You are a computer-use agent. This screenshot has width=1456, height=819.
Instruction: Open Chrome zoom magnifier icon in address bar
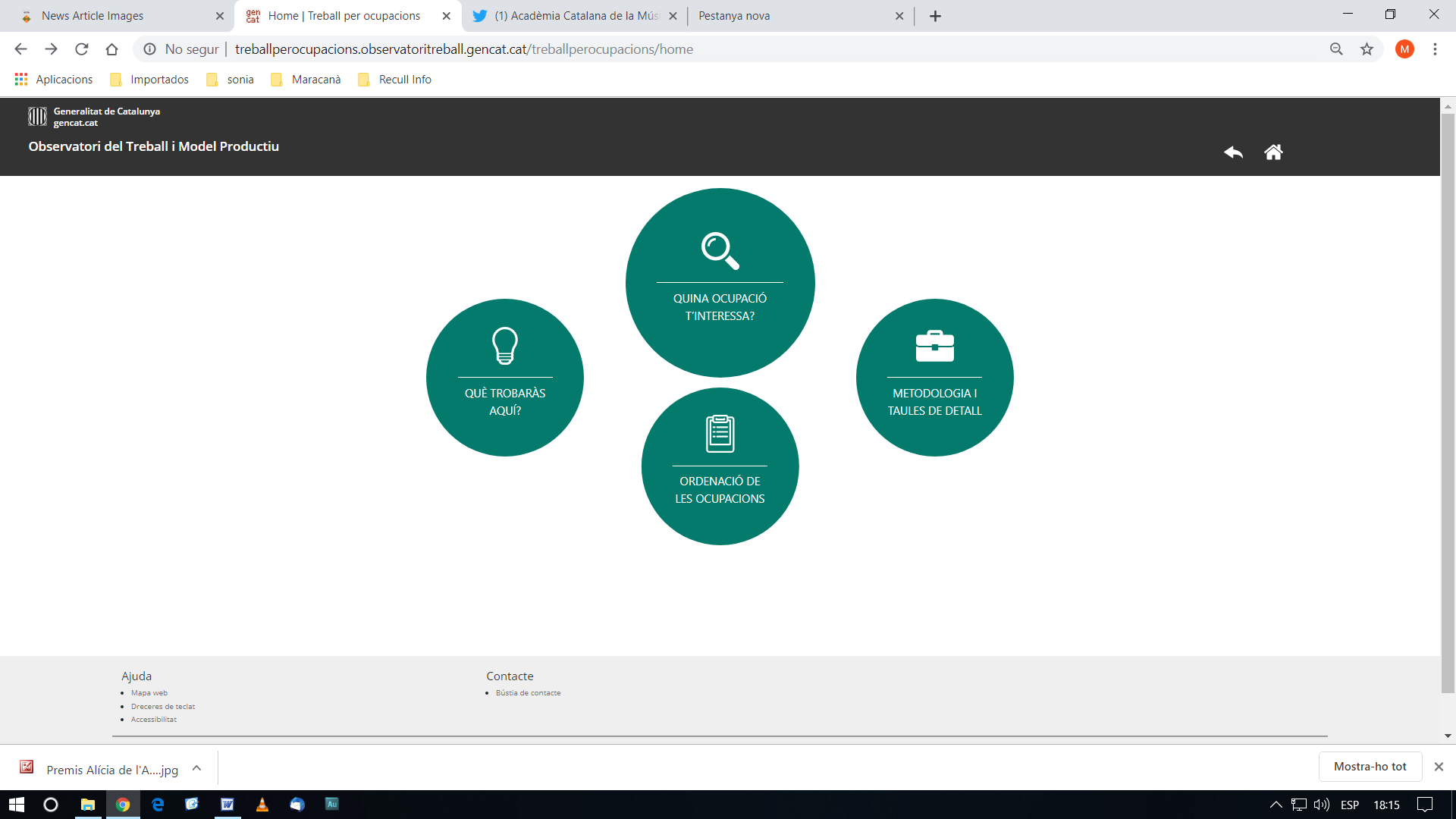click(1336, 49)
